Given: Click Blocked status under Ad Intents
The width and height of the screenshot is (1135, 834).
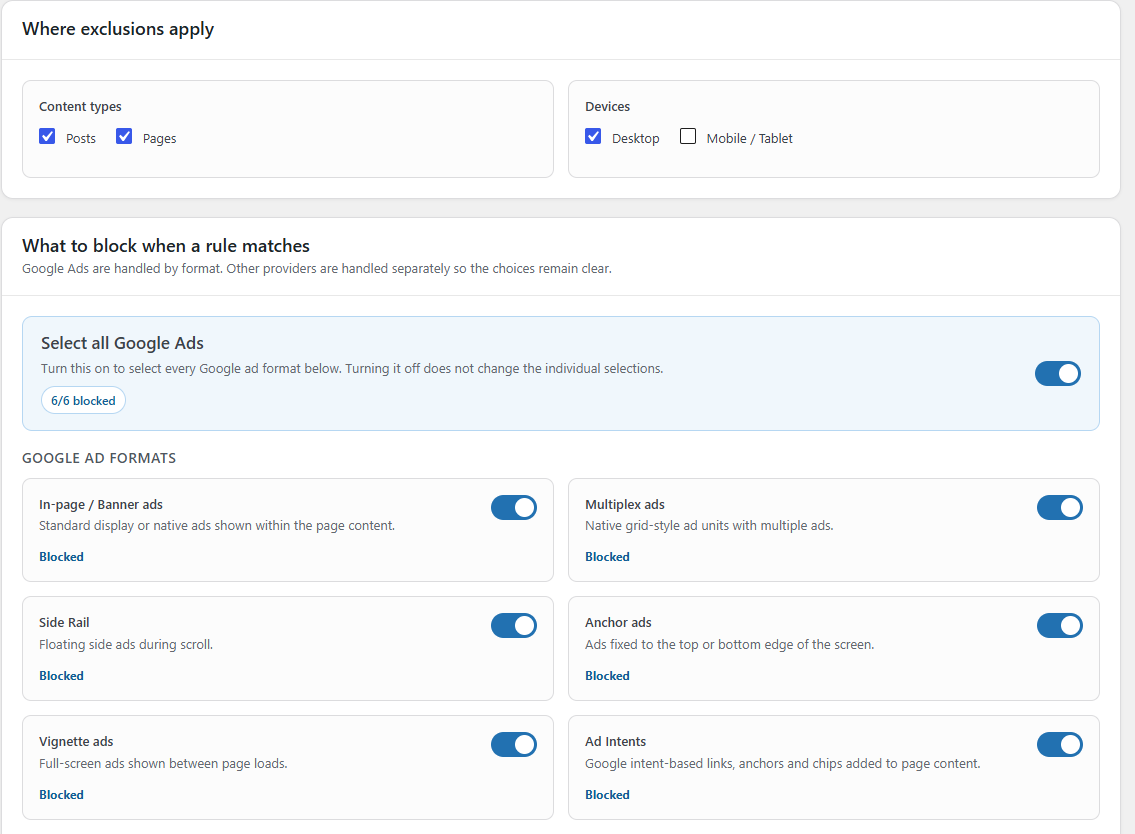Looking at the screenshot, I should click(x=607, y=794).
